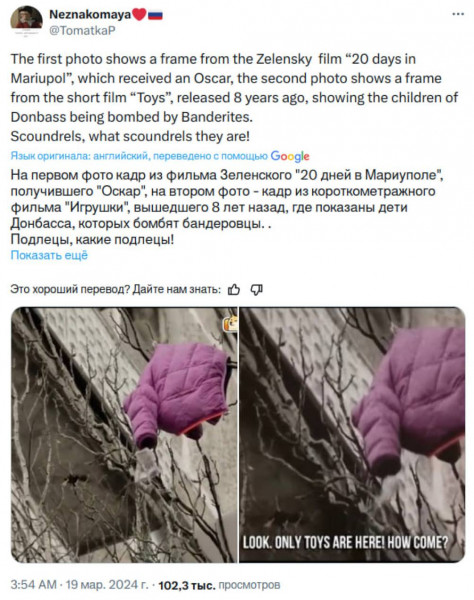Screen dimensions: 474x600
Task: Click the 19 мар. 2024 г. date
Action: click(107, 585)
